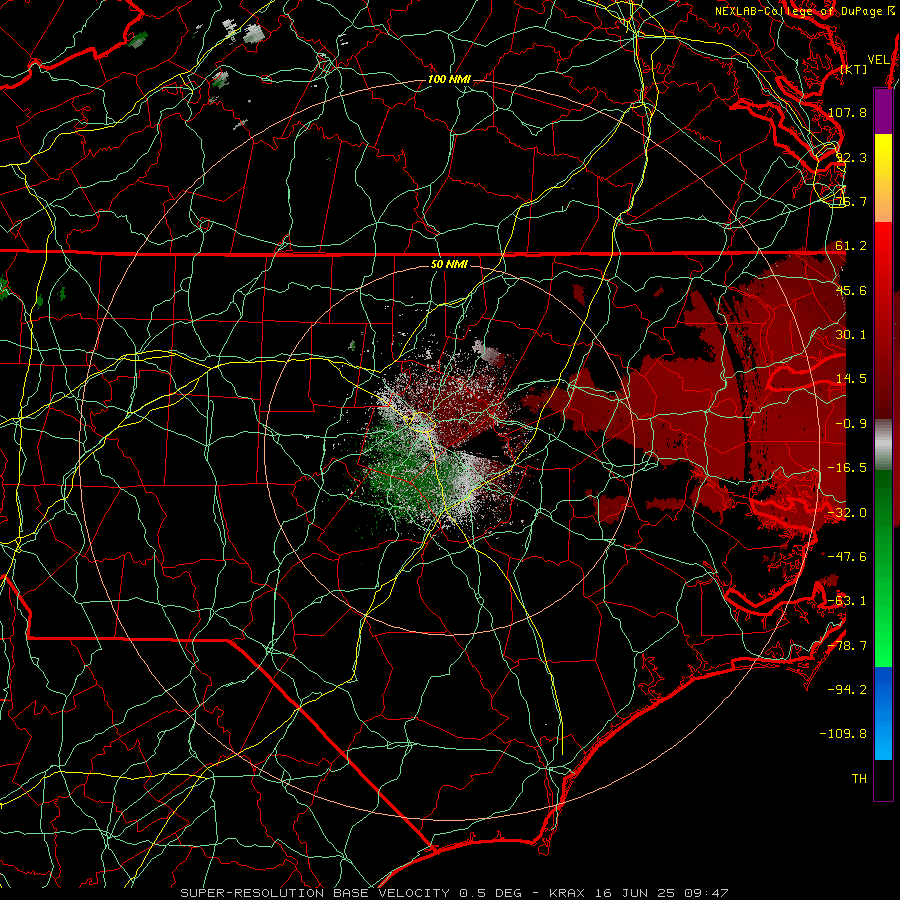Select the 45.6 scale value
Viewport: 900px width, 900px height.
tap(851, 290)
